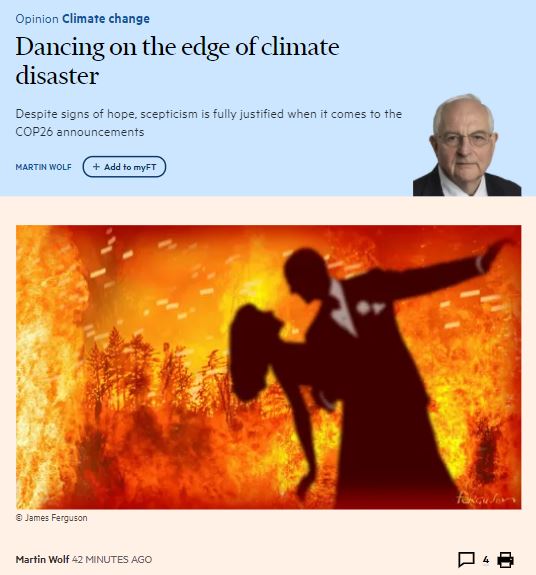Click the comment count number 4

coord(486,560)
